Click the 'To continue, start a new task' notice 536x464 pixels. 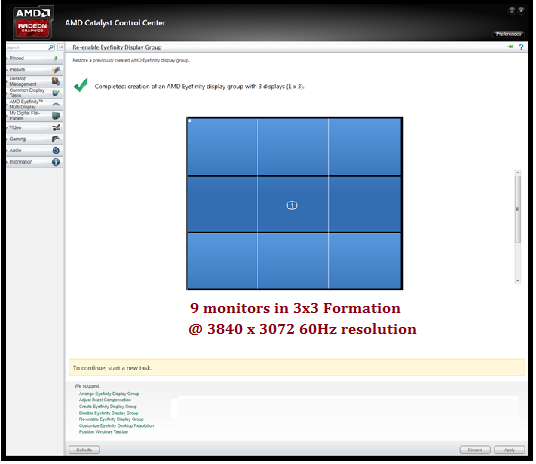(112, 369)
